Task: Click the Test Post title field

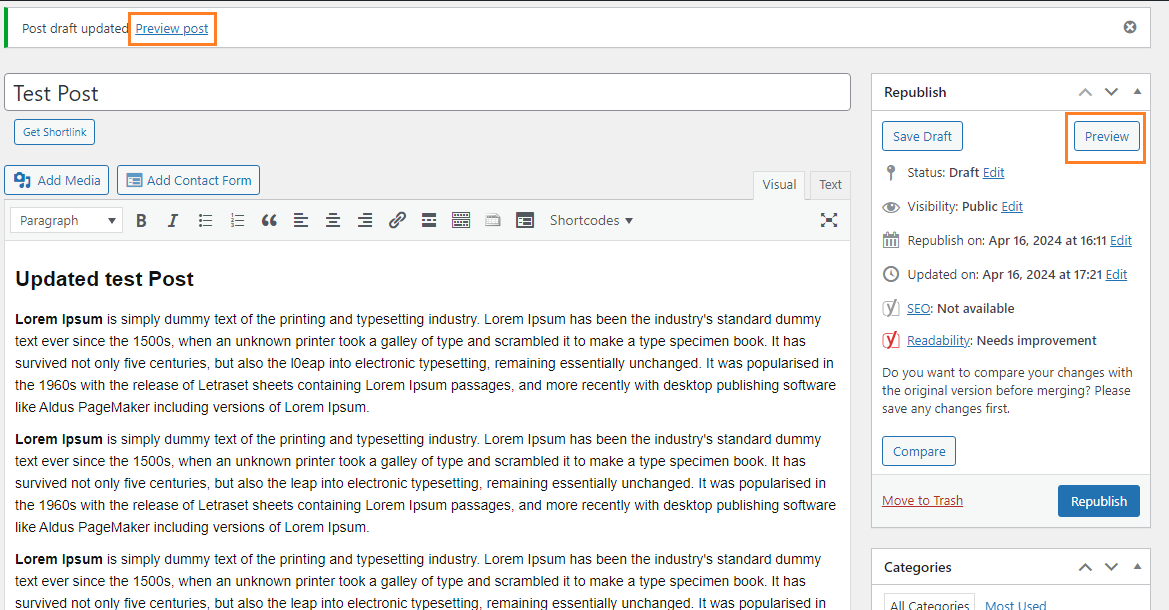Action: click(x=427, y=93)
